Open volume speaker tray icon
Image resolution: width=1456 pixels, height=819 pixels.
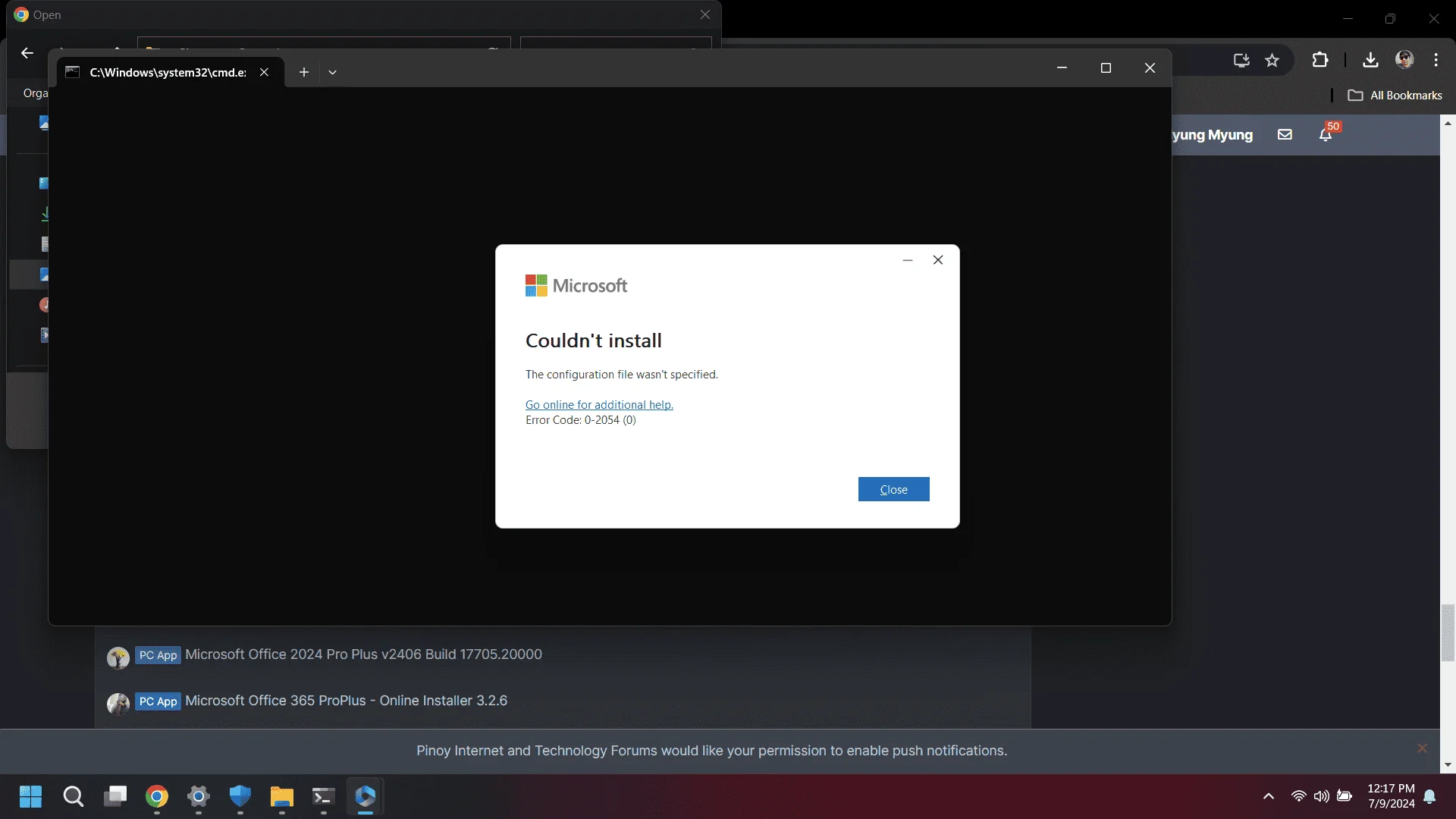pos(1322,796)
